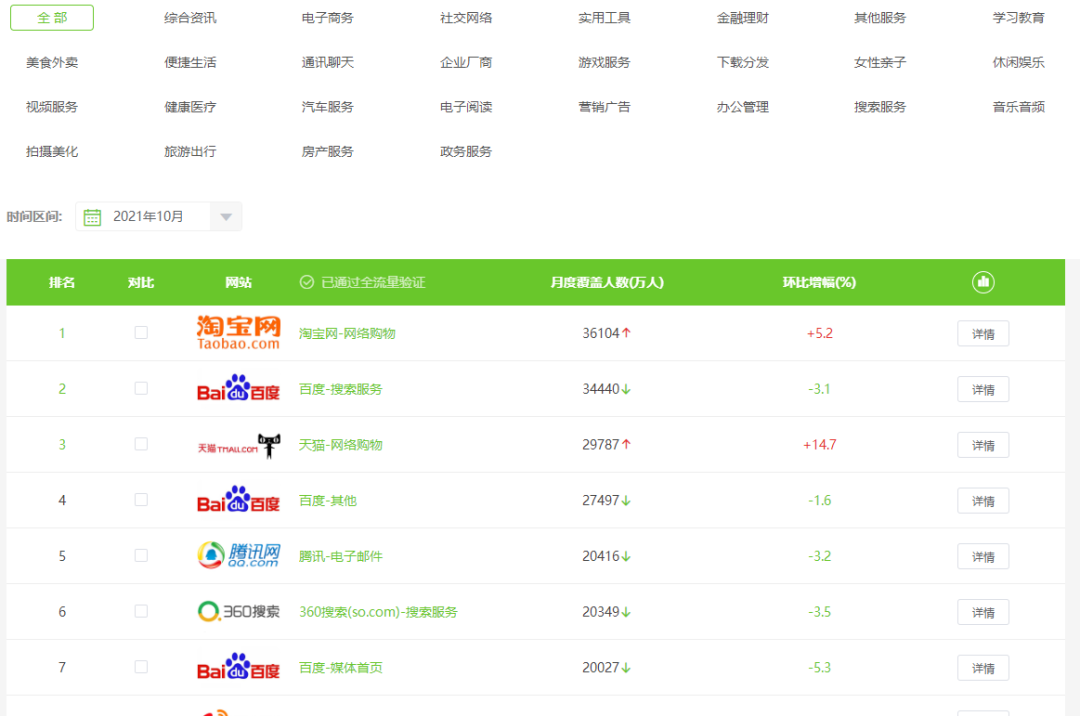Select the 女性亲子 category
This screenshot has width=1080, height=716.
tap(880, 63)
